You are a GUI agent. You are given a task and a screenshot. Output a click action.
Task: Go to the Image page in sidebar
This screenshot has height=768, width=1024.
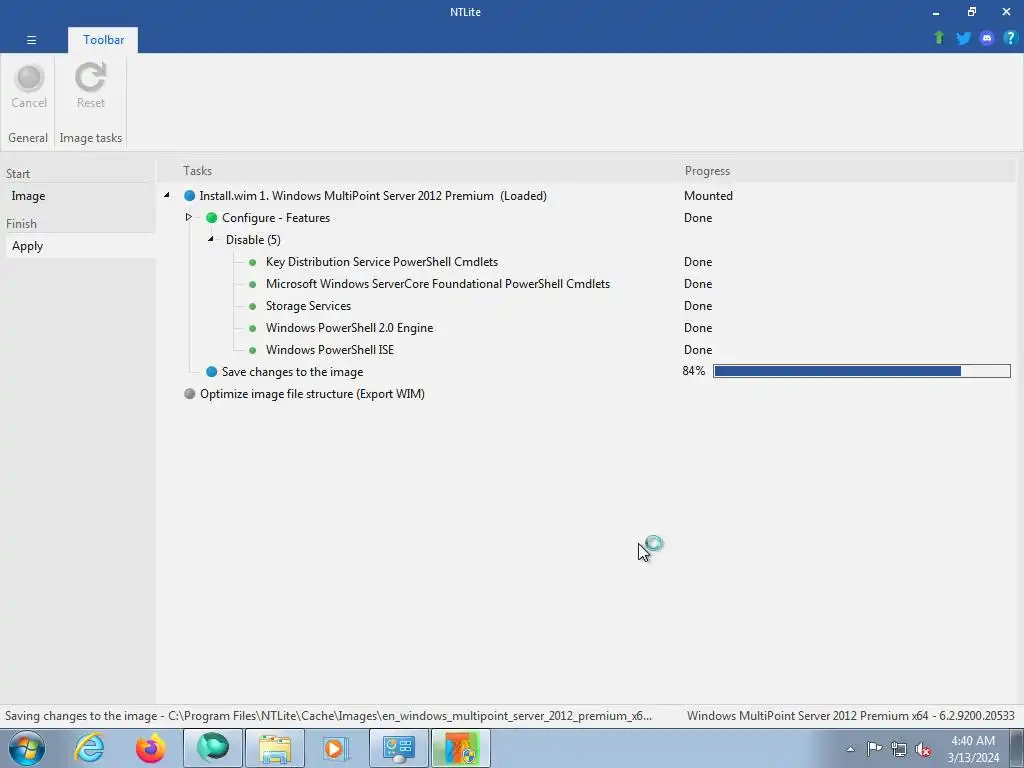pos(80,196)
